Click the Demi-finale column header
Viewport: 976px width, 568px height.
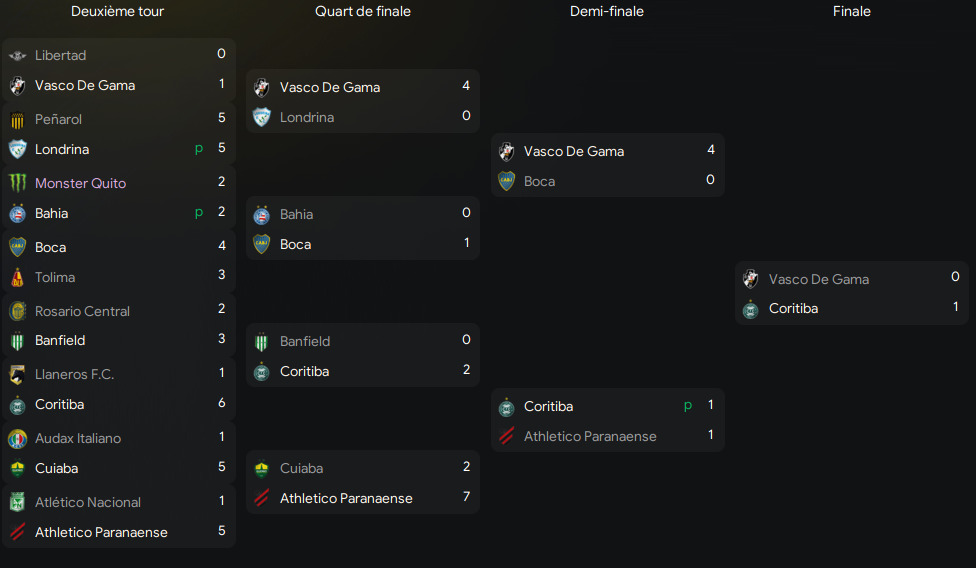click(x=607, y=12)
